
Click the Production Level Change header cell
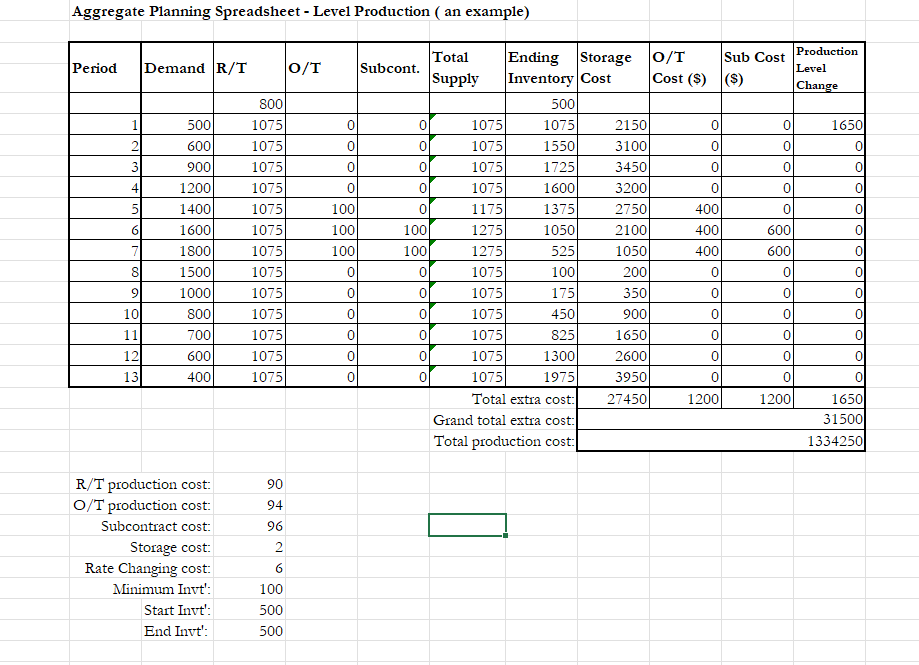click(828, 68)
